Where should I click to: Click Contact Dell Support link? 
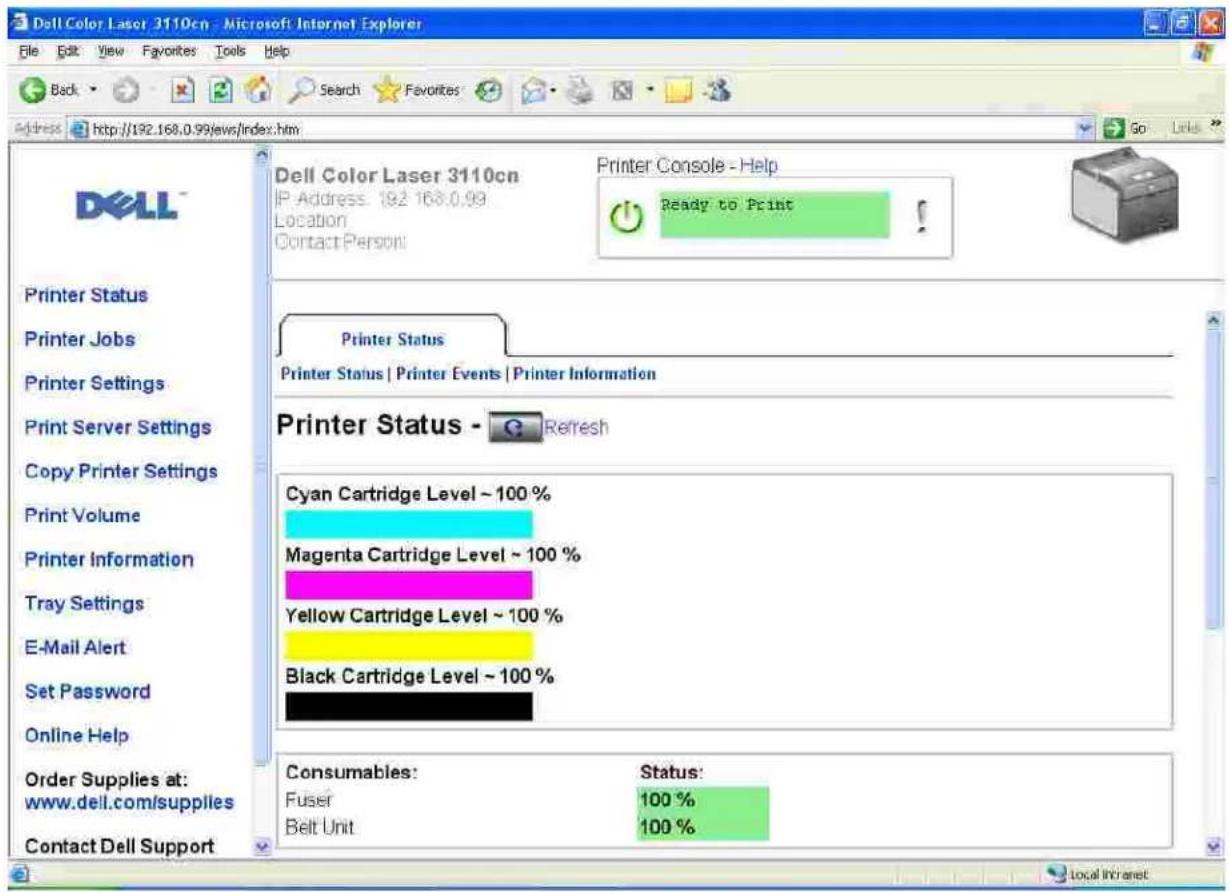pos(118,847)
